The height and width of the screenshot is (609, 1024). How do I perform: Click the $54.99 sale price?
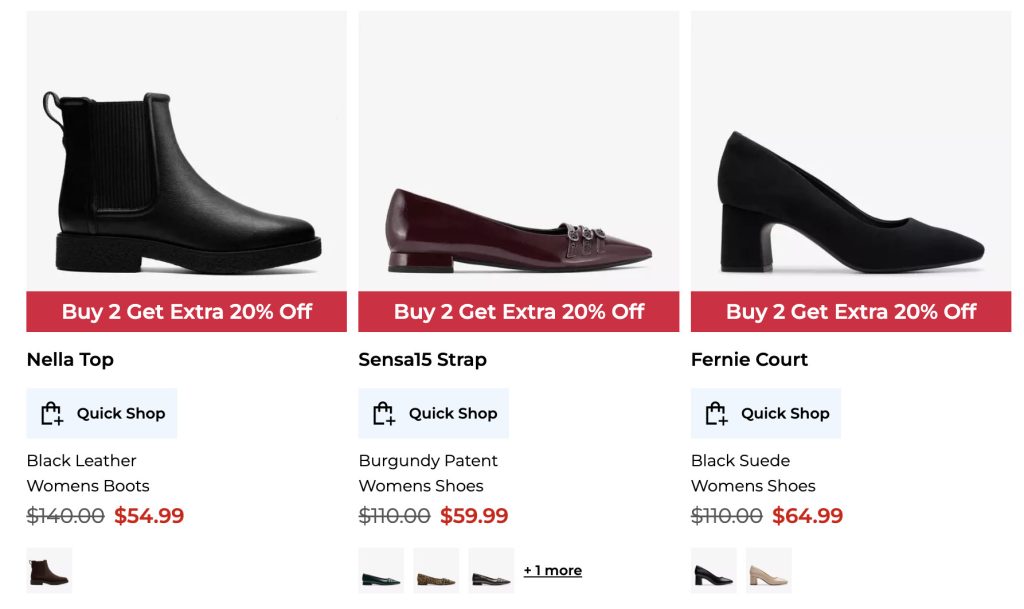coord(149,516)
